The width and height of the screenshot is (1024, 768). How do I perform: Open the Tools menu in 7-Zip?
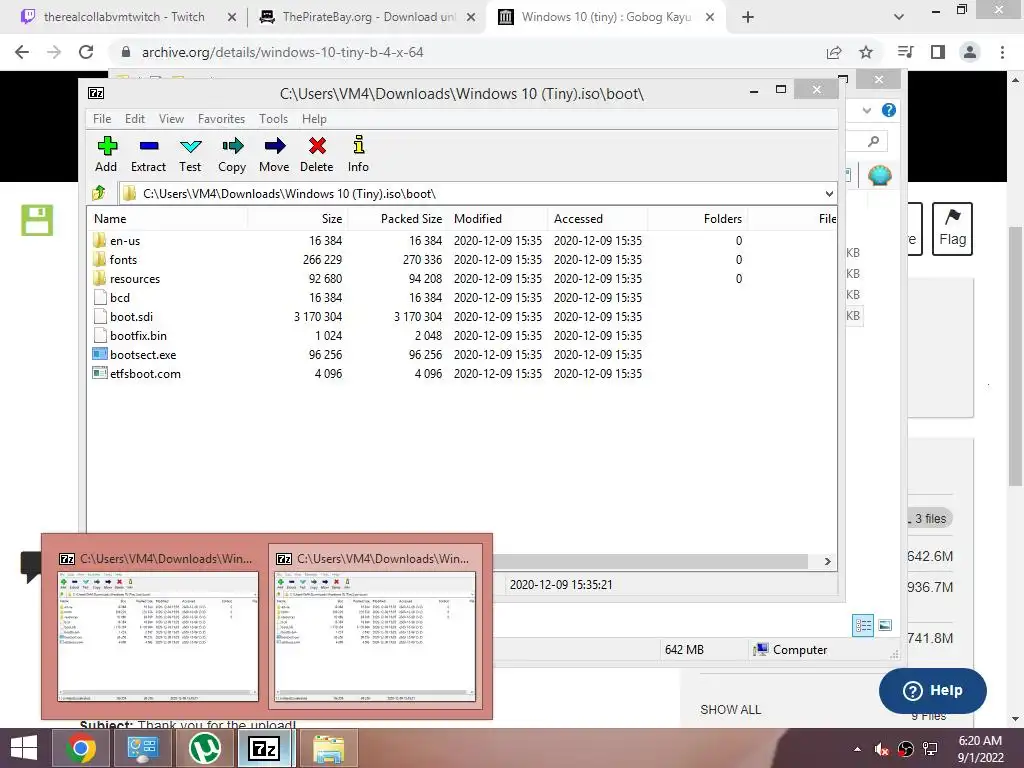[x=273, y=119]
